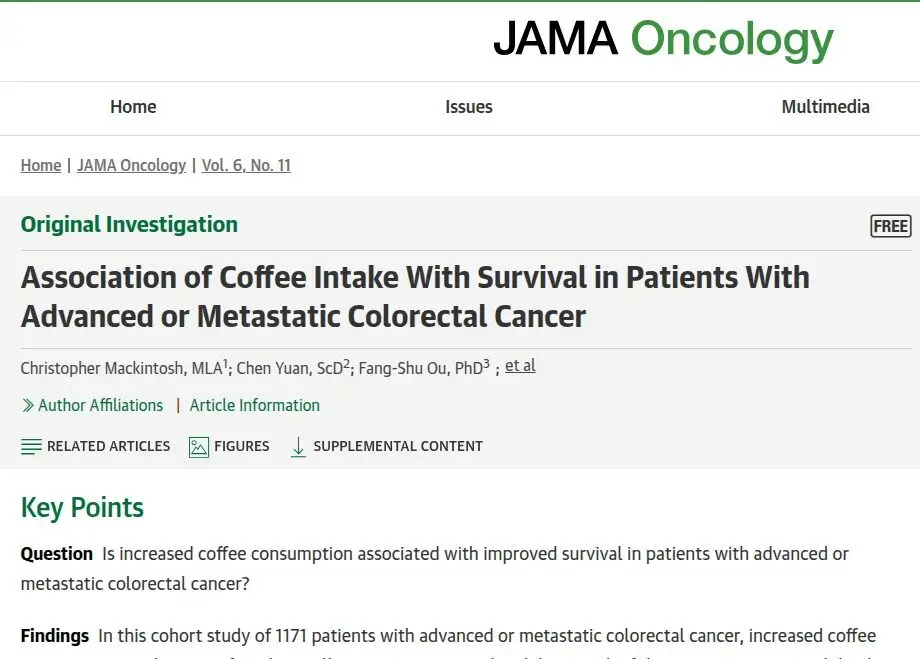Expand the full author list via et al
The height and width of the screenshot is (659, 920).
pyautogui.click(x=520, y=366)
